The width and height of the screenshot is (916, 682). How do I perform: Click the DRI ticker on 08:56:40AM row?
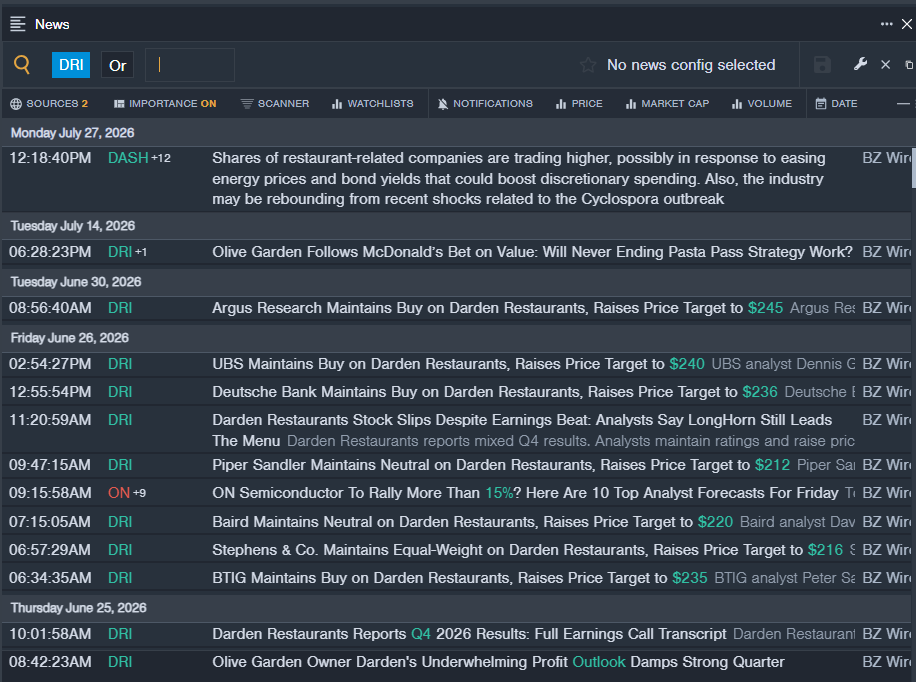[120, 308]
